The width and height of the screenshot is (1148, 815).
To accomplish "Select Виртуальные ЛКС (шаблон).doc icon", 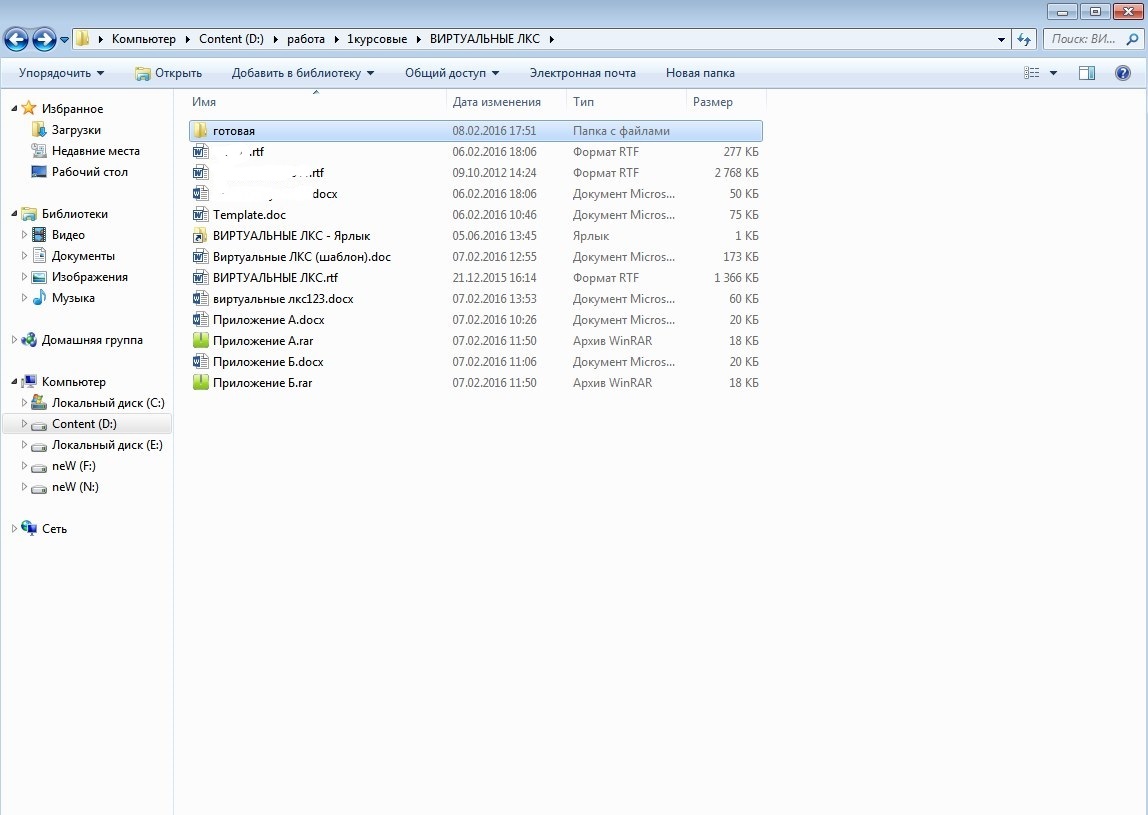I will [x=200, y=257].
